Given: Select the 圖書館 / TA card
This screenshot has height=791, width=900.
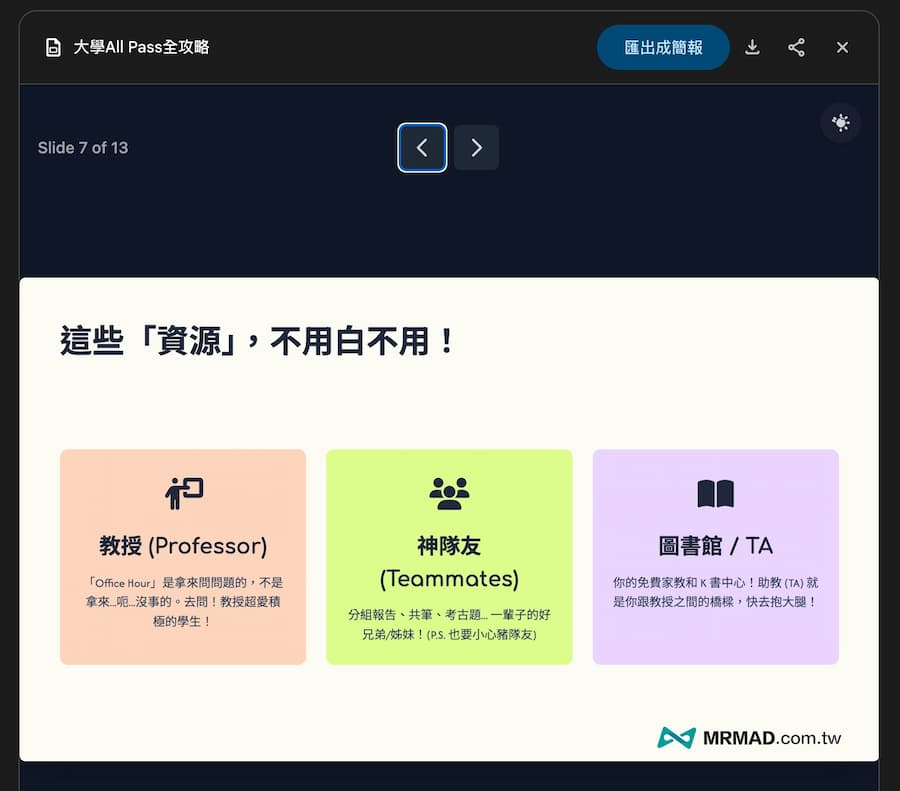Looking at the screenshot, I should (x=715, y=556).
